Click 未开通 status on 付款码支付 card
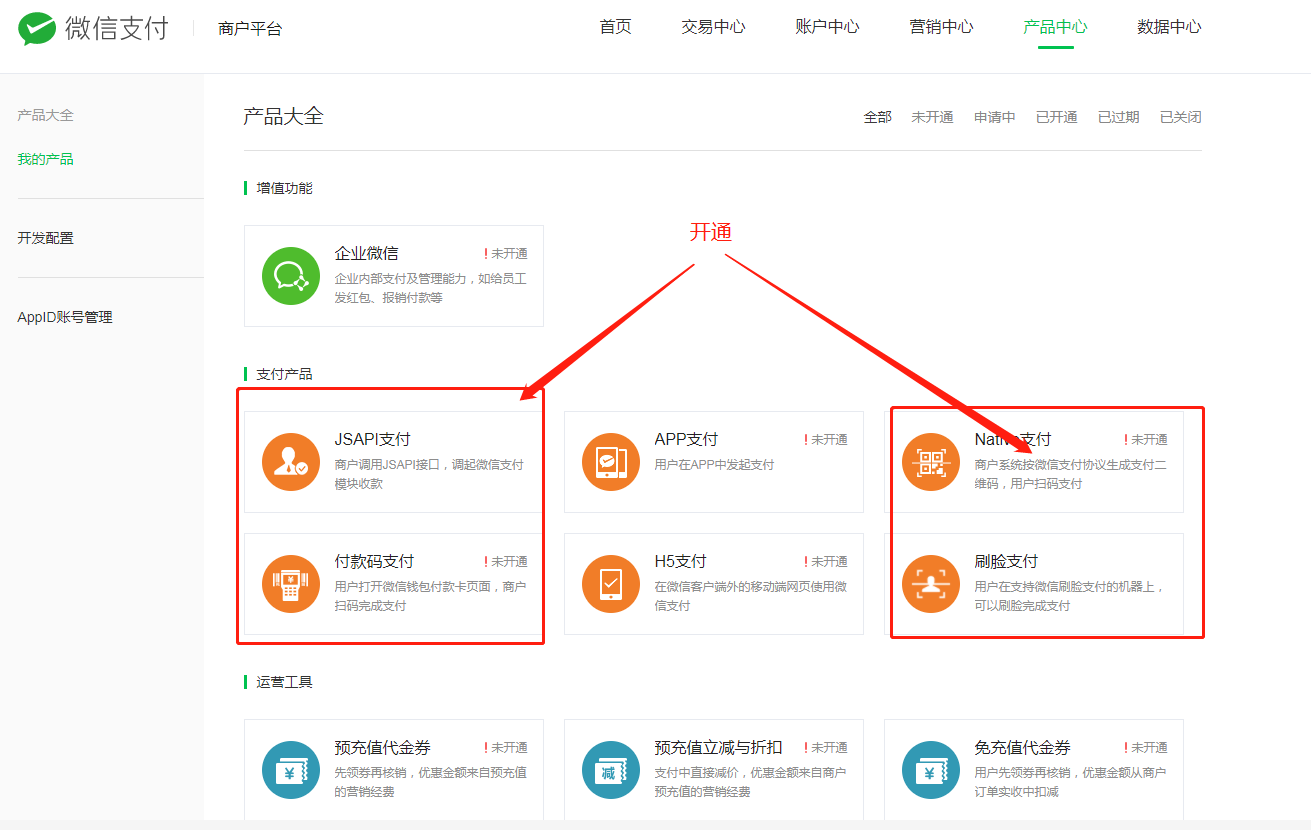The width and height of the screenshot is (1311, 830). (x=506, y=562)
